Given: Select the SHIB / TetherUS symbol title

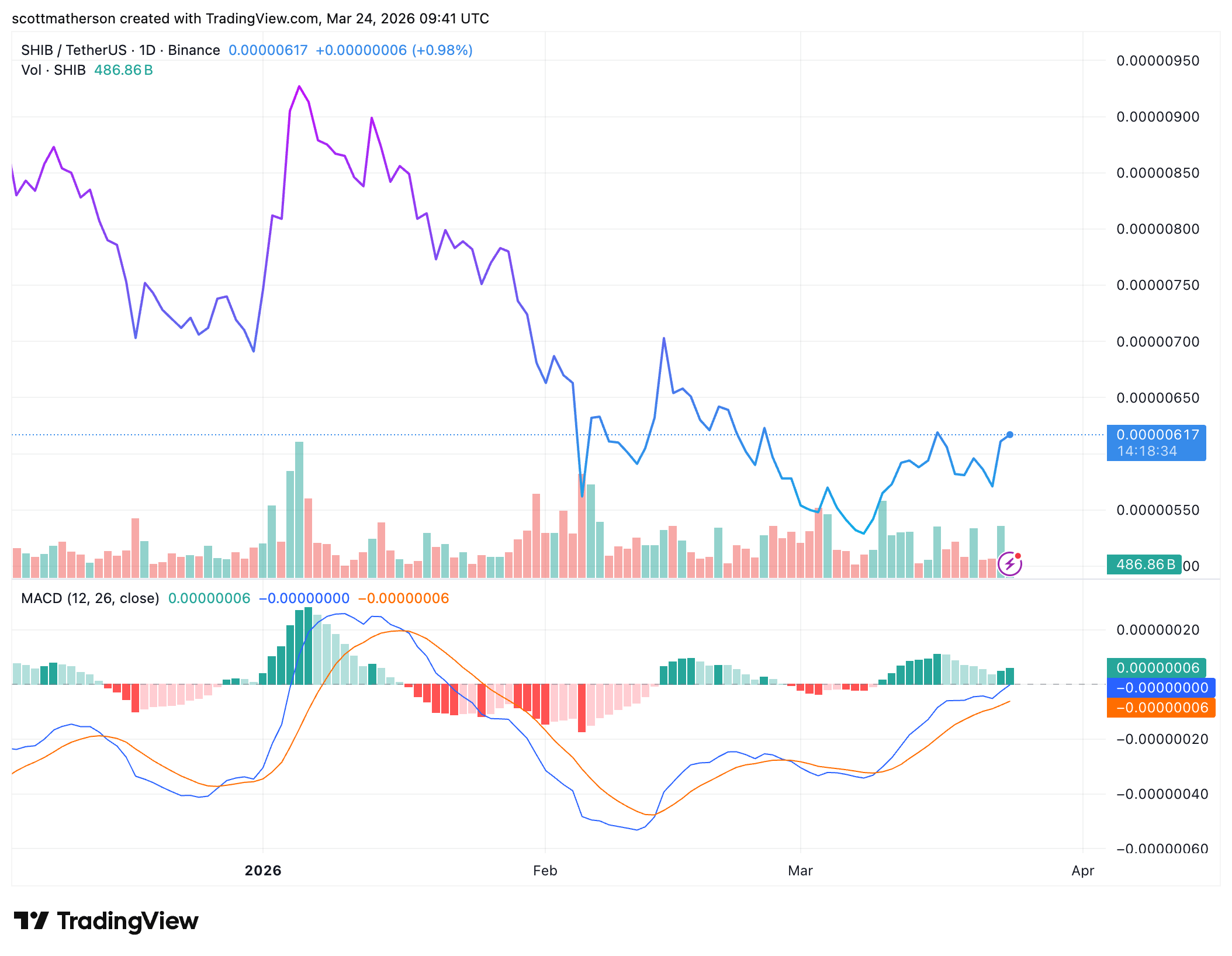Looking at the screenshot, I should 74,50.
